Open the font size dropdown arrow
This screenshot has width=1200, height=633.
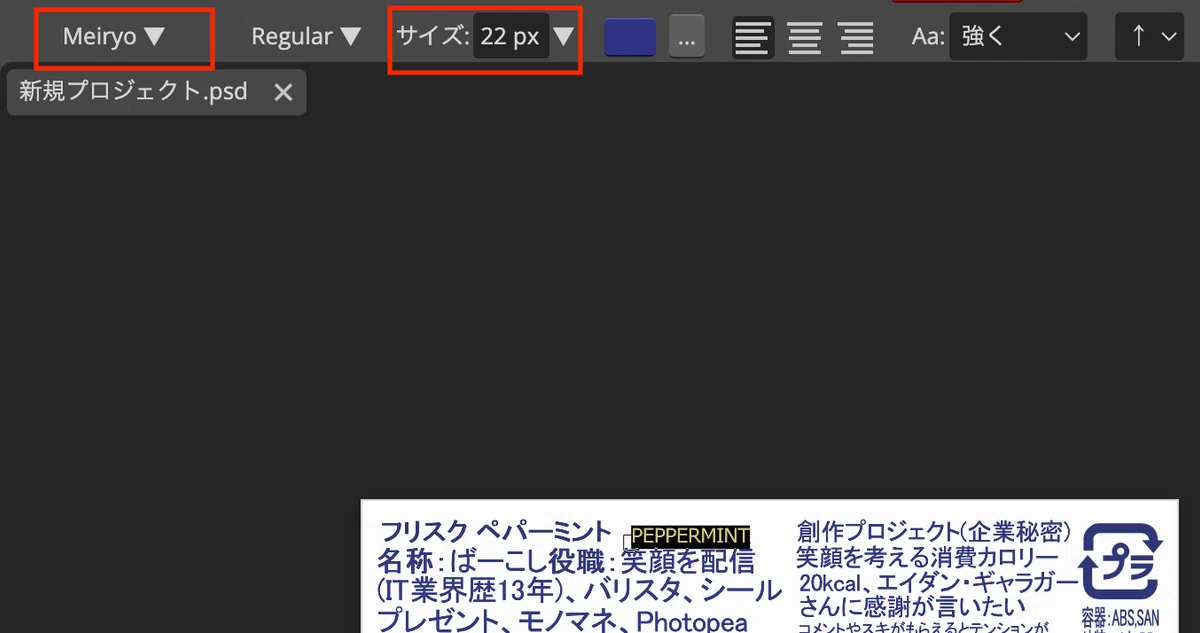[564, 37]
